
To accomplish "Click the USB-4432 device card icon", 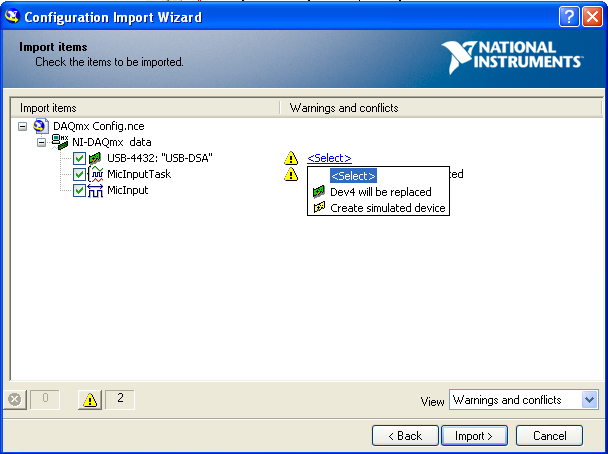I will 95,158.
